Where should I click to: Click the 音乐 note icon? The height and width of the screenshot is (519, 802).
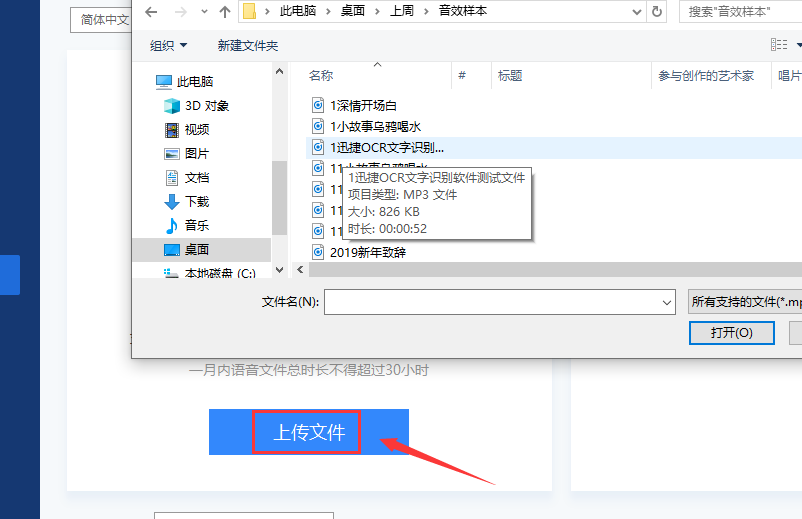172,225
